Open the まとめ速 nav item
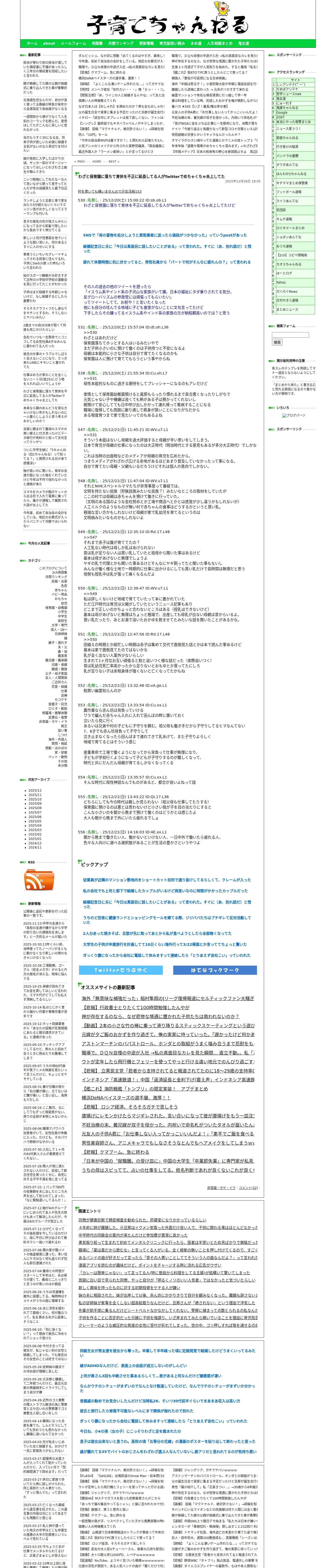 tap(196, 44)
